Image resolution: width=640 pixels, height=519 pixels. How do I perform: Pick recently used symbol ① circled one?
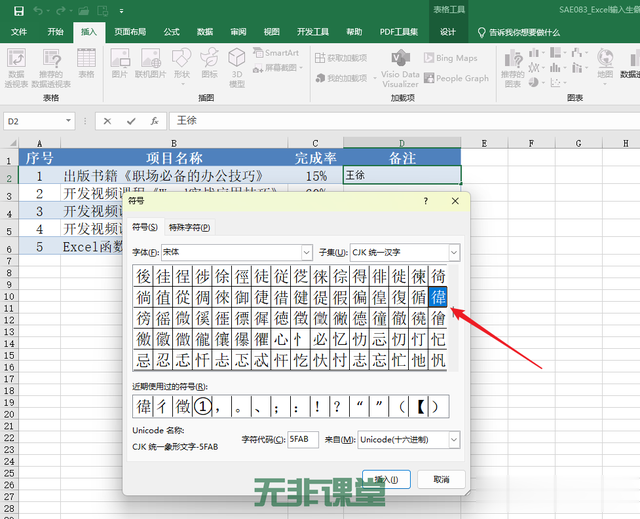202,406
